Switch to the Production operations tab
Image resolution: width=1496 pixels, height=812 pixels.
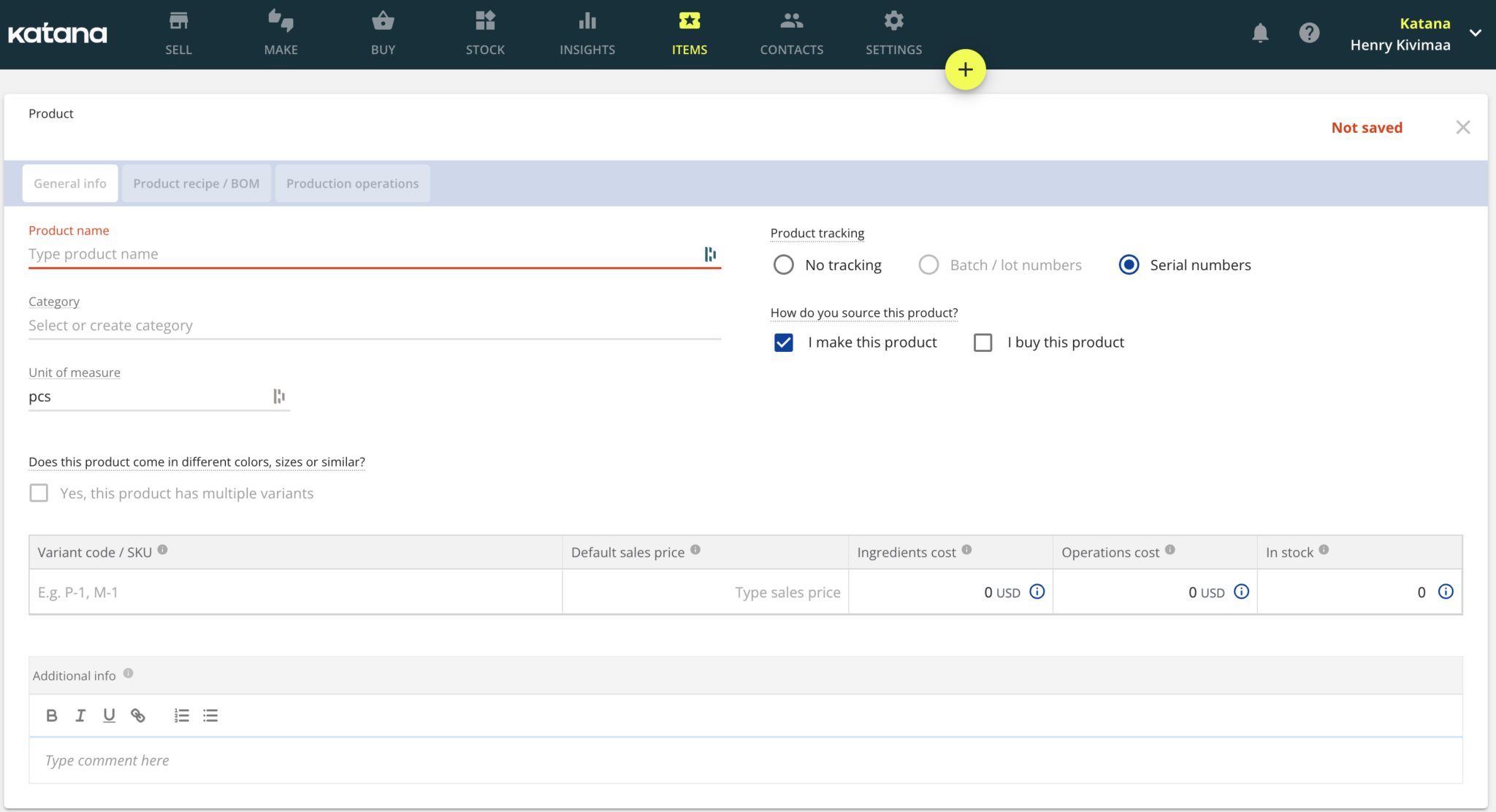click(x=352, y=183)
